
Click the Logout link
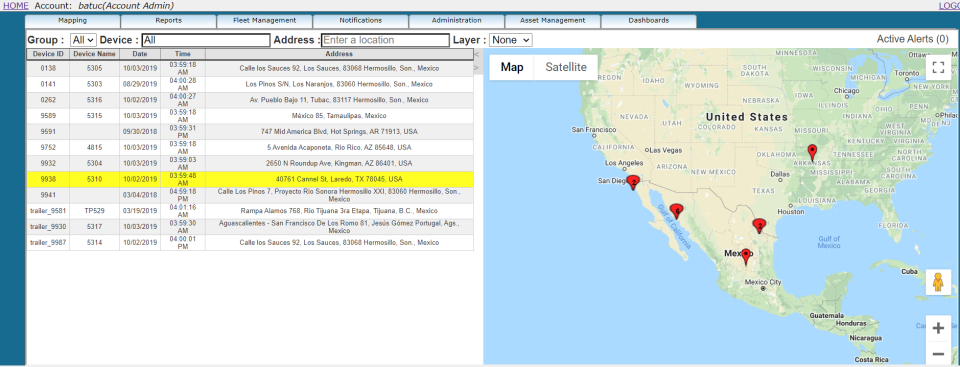tap(949, 6)
